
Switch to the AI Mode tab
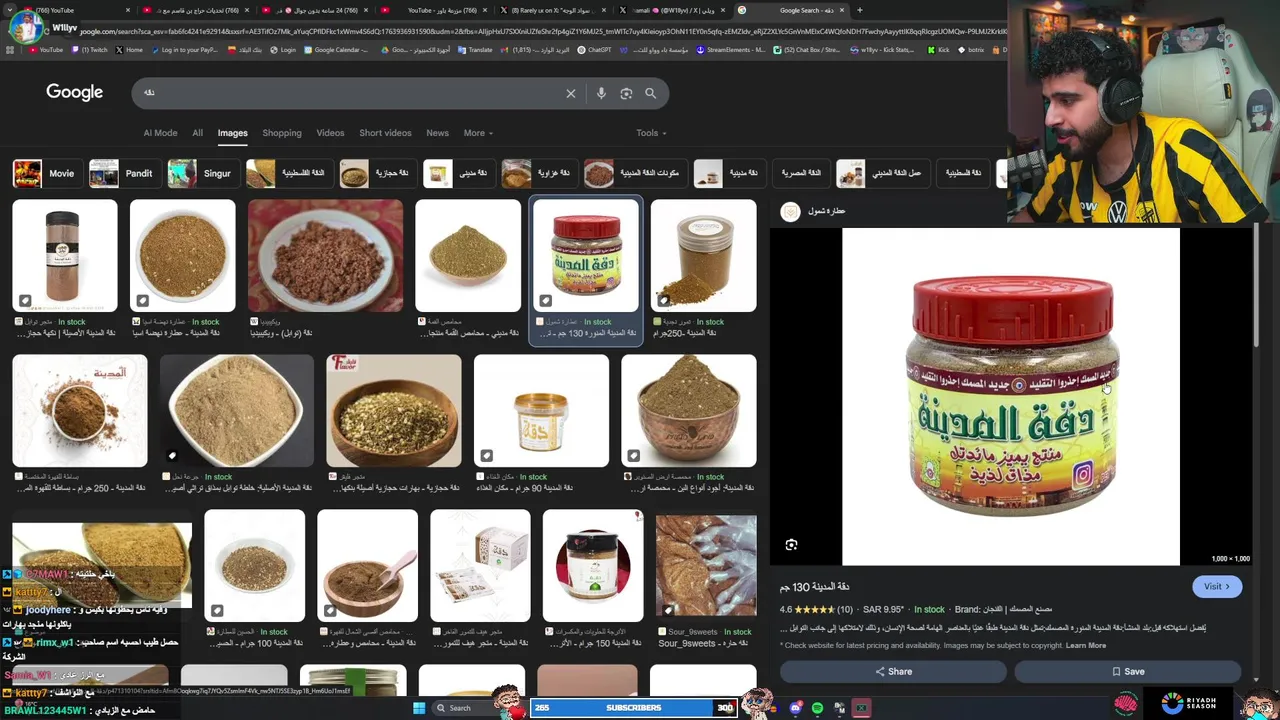tap(160, 133)
